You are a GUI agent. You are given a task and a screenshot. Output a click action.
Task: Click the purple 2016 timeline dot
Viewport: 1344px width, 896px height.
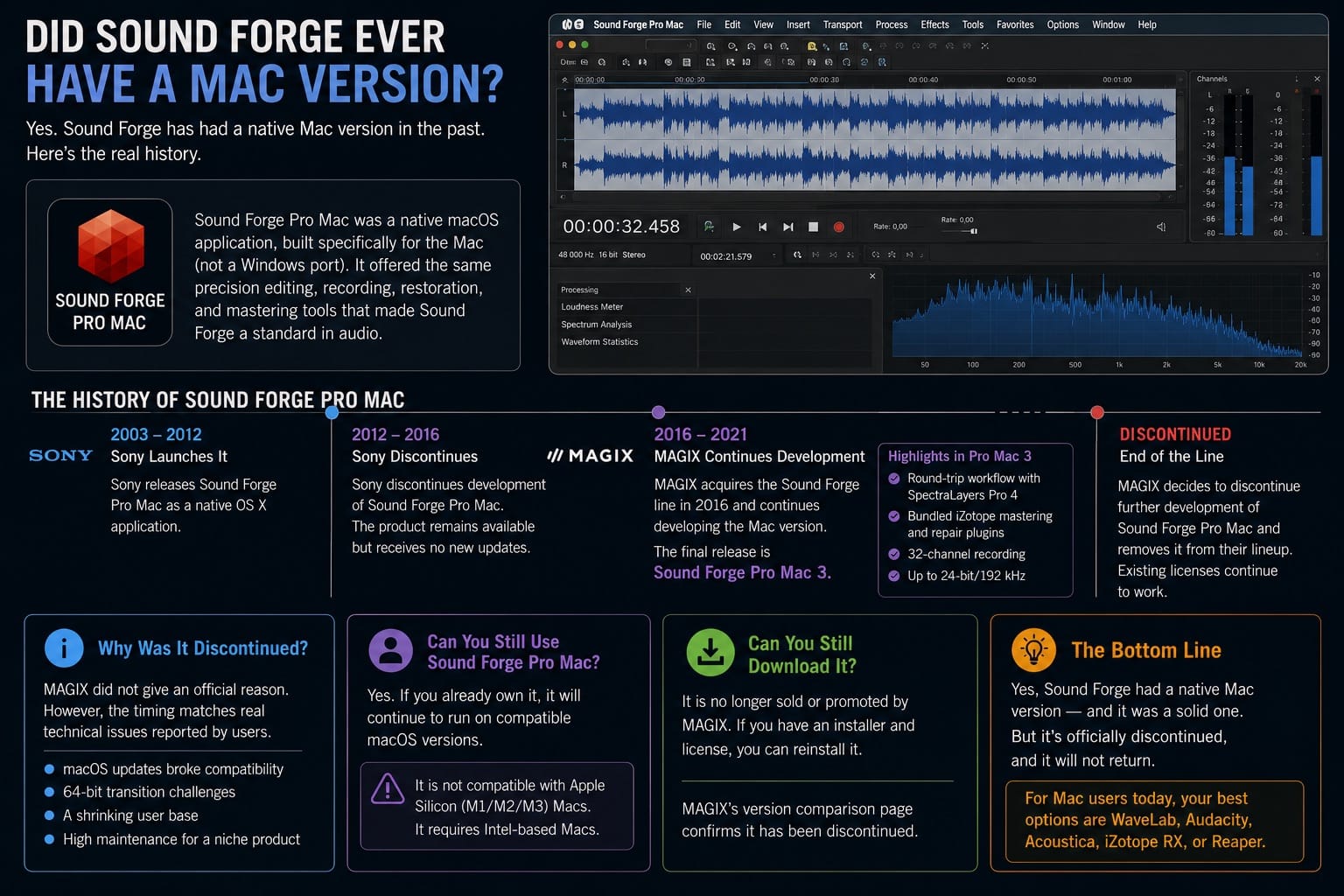tap(659, 412)
